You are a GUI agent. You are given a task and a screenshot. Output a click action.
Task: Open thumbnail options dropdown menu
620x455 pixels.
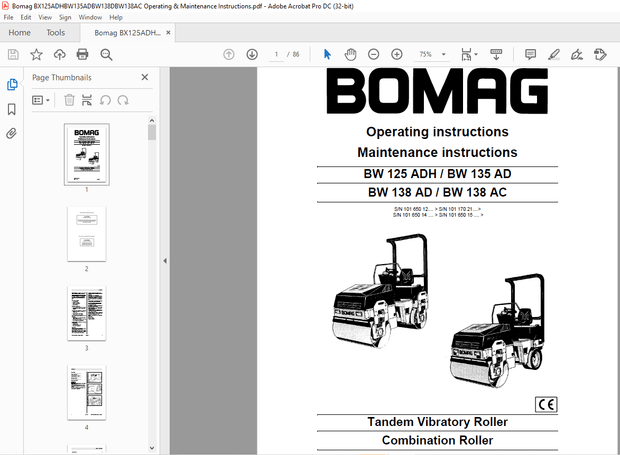click(41, 100)
